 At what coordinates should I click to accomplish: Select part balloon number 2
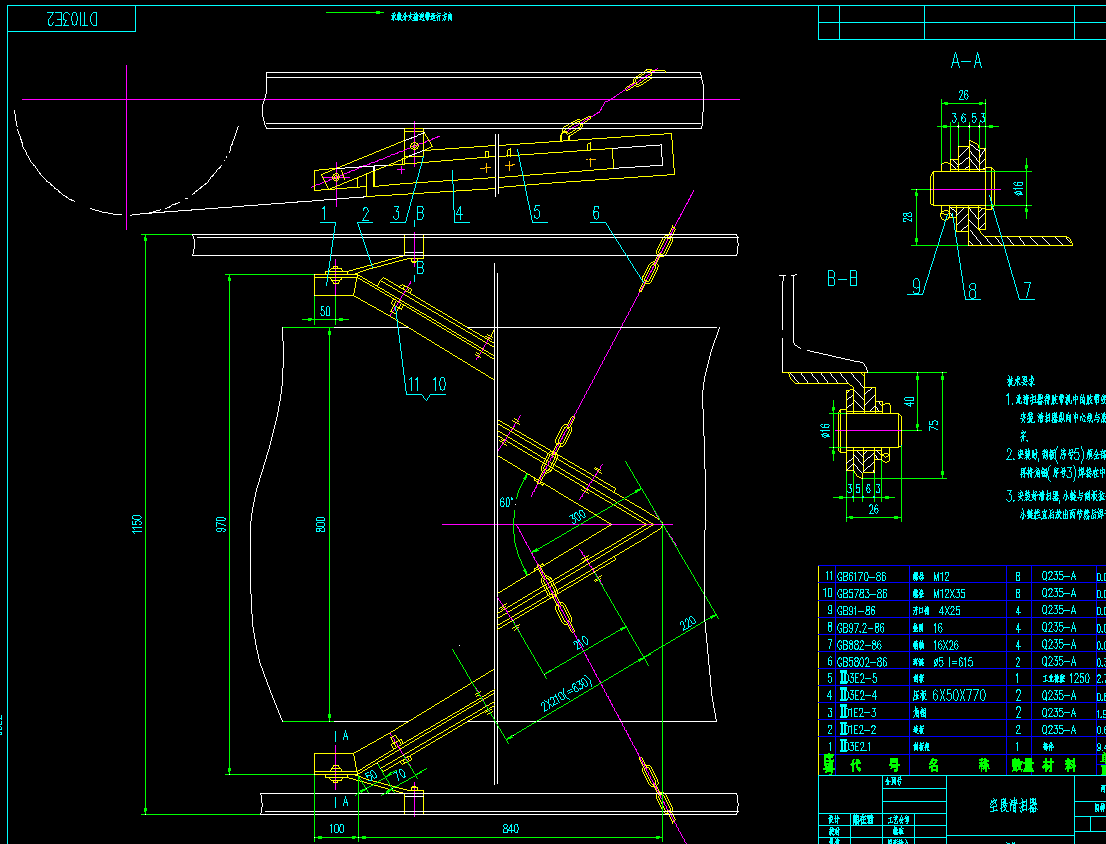click(x=365, y=214)
